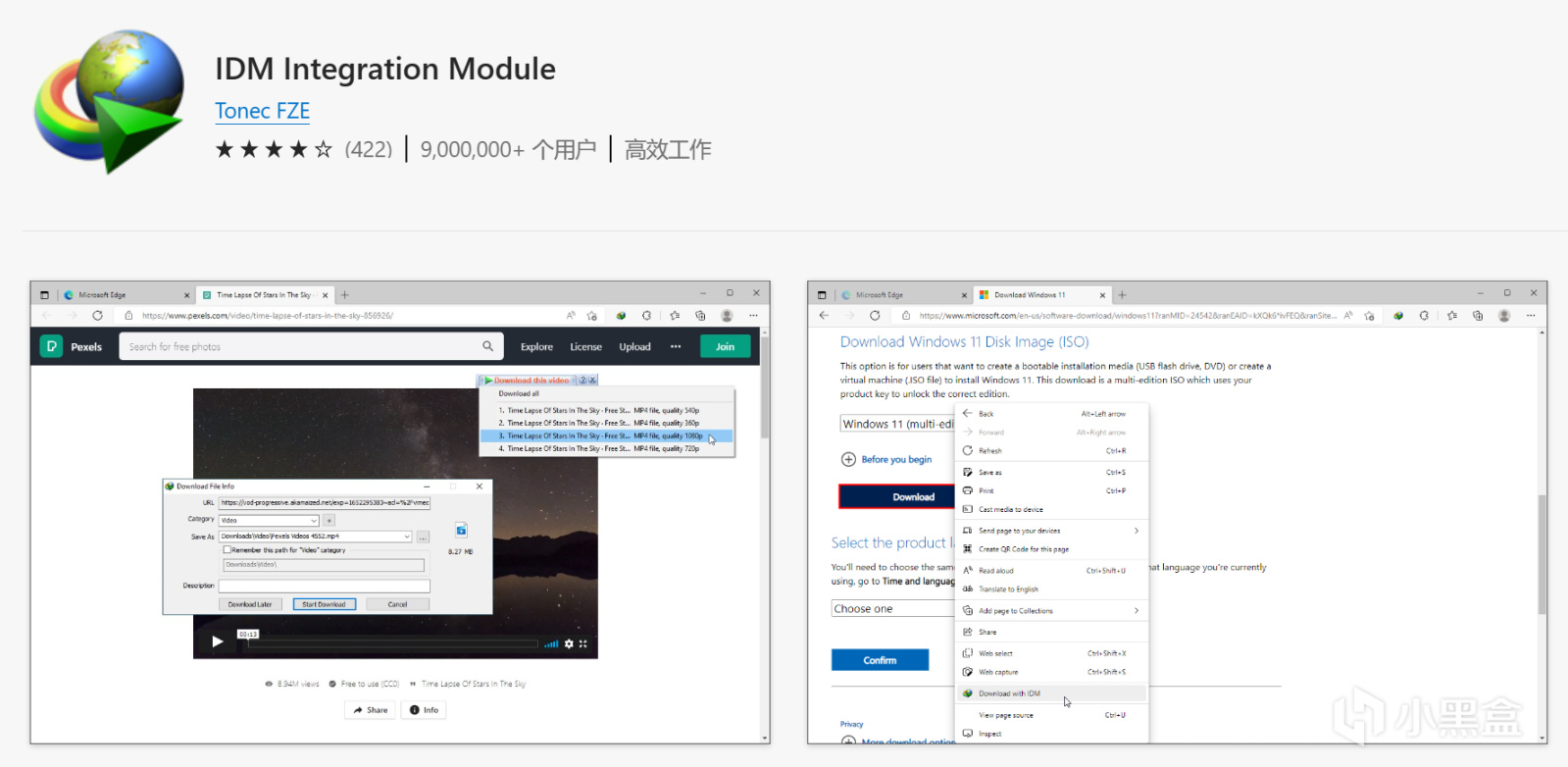
Task: Choose Download with IDM in the context menu
Action: (x=1051, y=693)
